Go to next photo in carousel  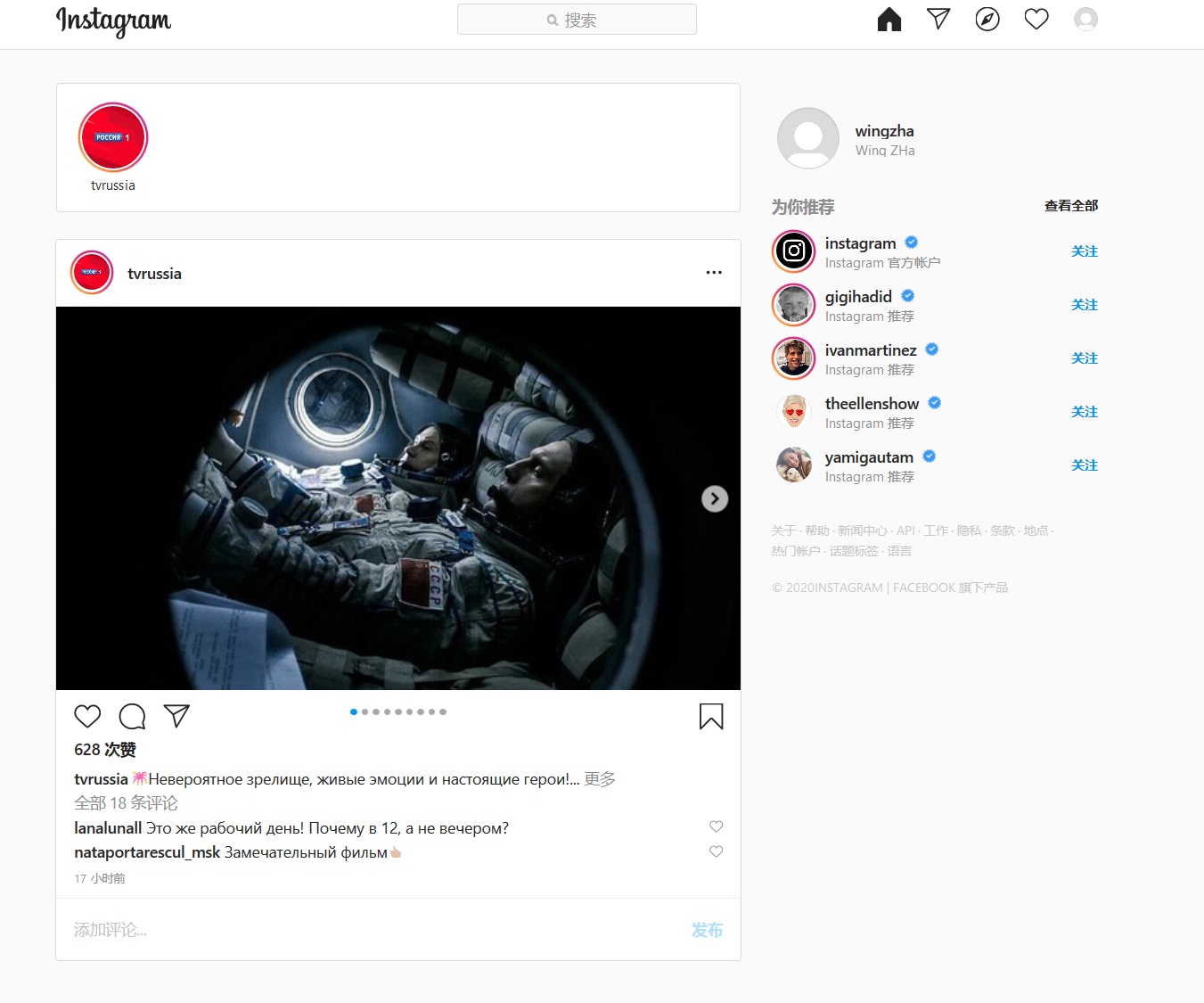[x=715, y=498]
